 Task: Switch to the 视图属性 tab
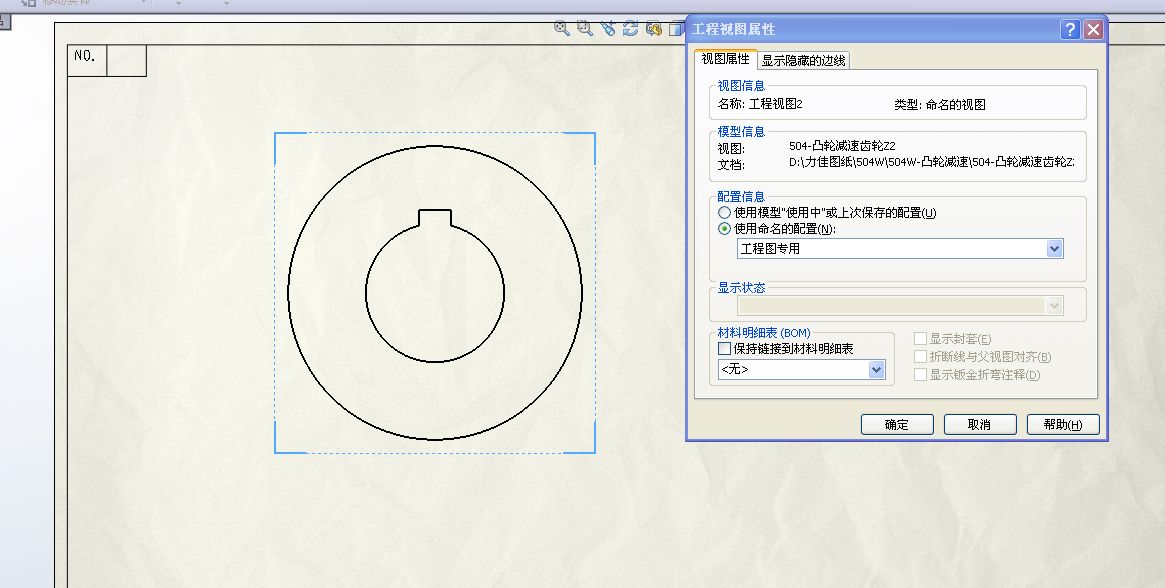pyautogui.click(x=725, y=59)
